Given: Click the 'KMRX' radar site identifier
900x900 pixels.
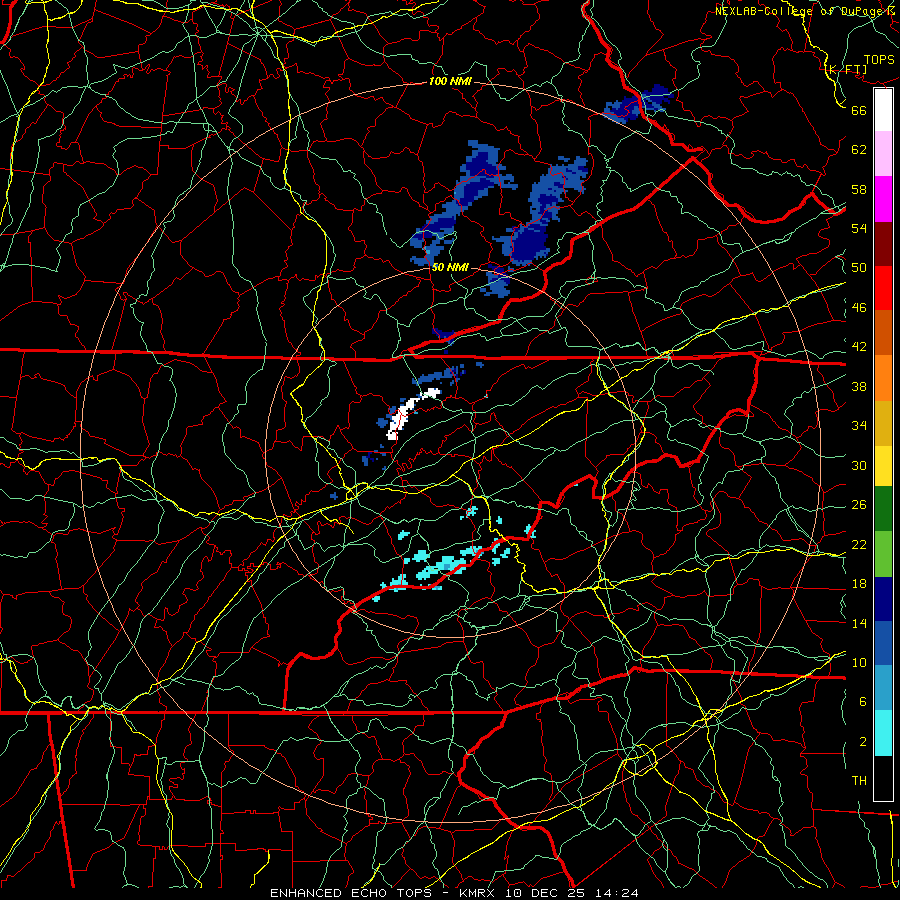Looking at the screenshot, I should 479,893.
